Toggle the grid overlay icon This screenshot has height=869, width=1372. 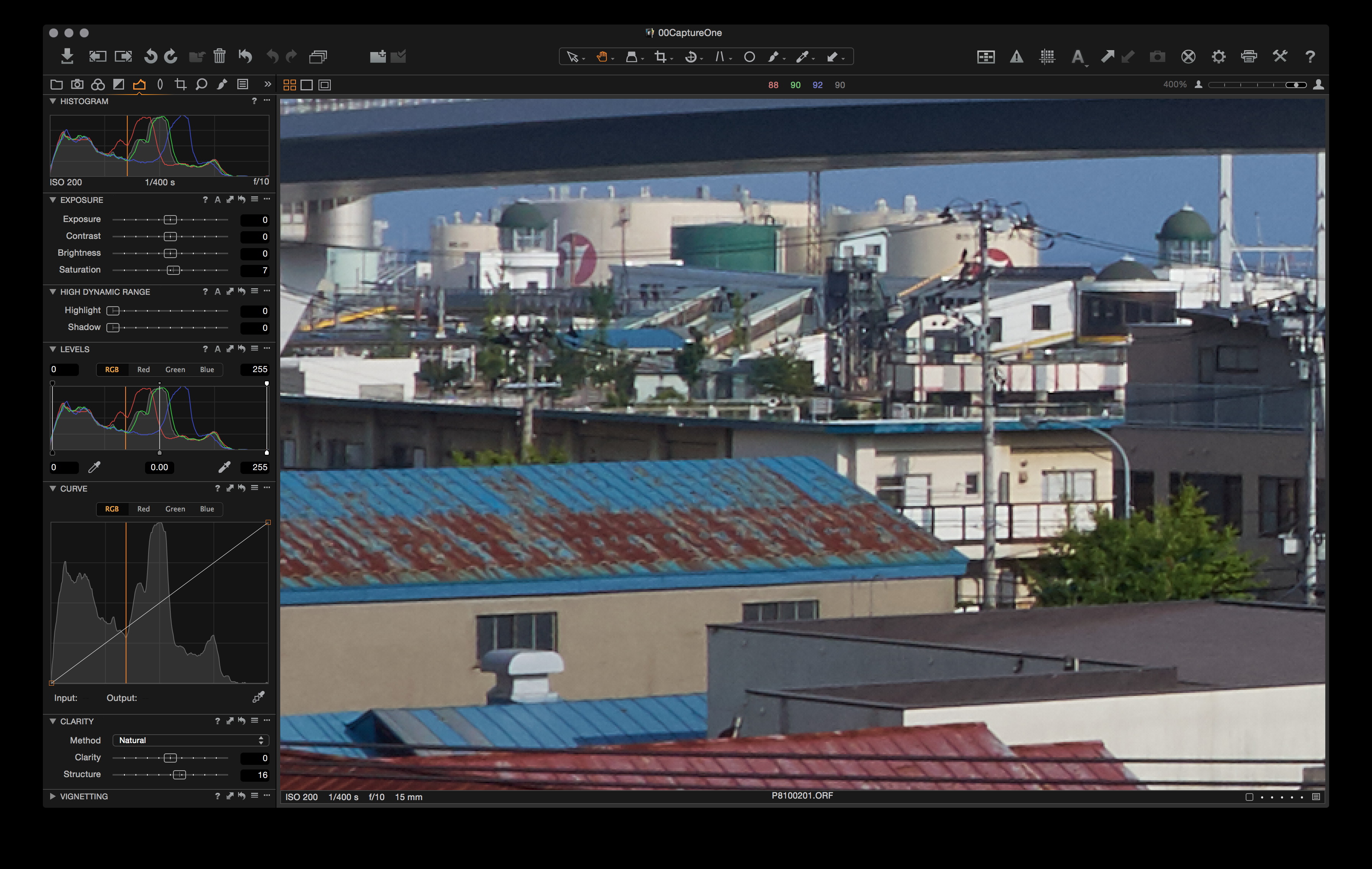point(1047,56)
